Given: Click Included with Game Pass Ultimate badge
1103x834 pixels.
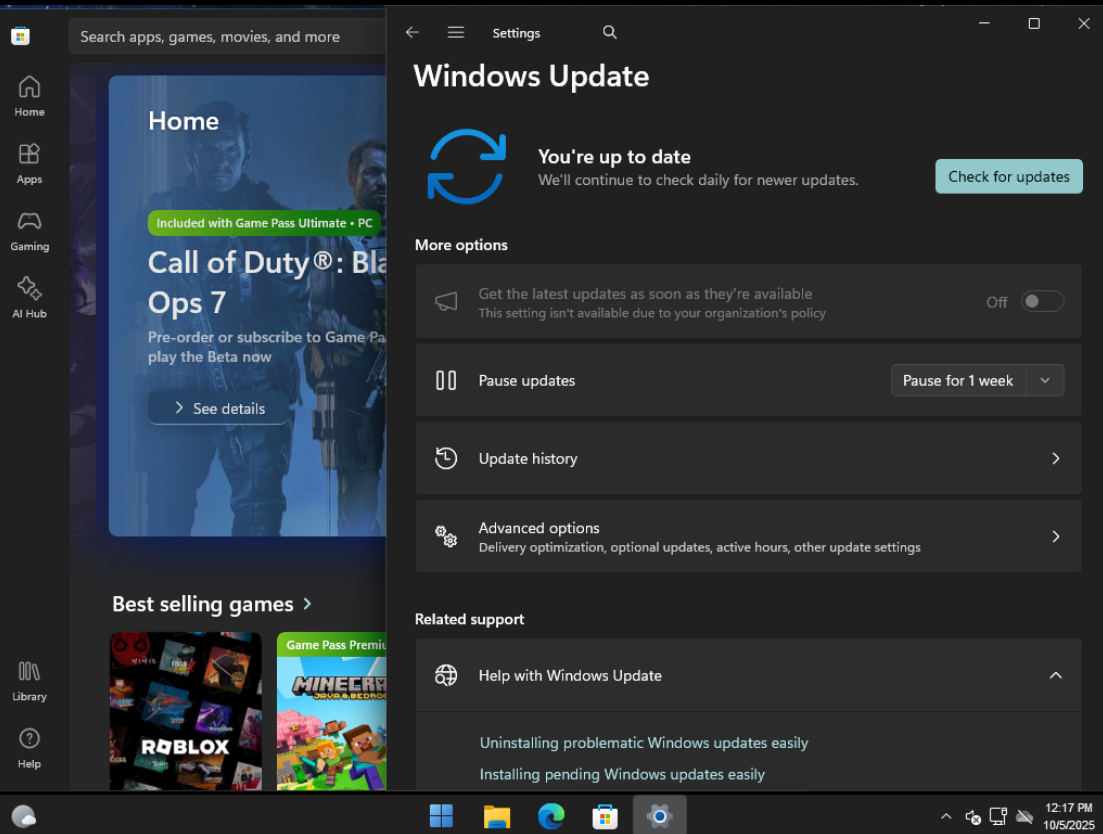Looking at the screenshot, I should click(264, 223).
